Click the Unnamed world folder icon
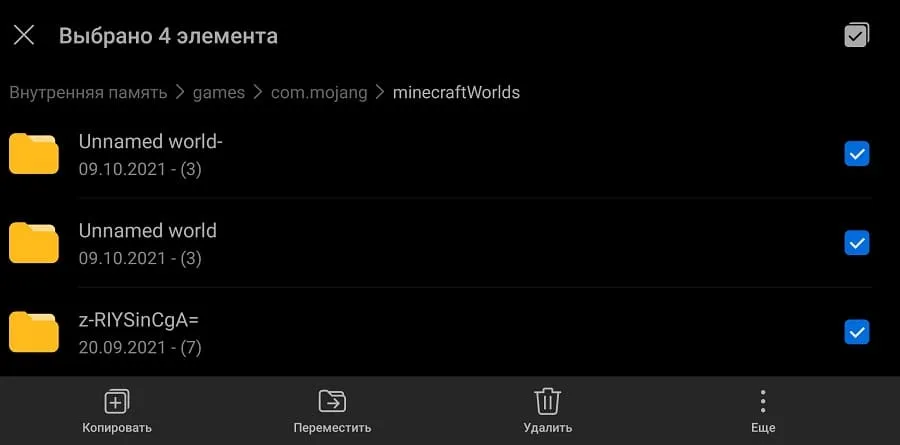 [x=34, y=242]
